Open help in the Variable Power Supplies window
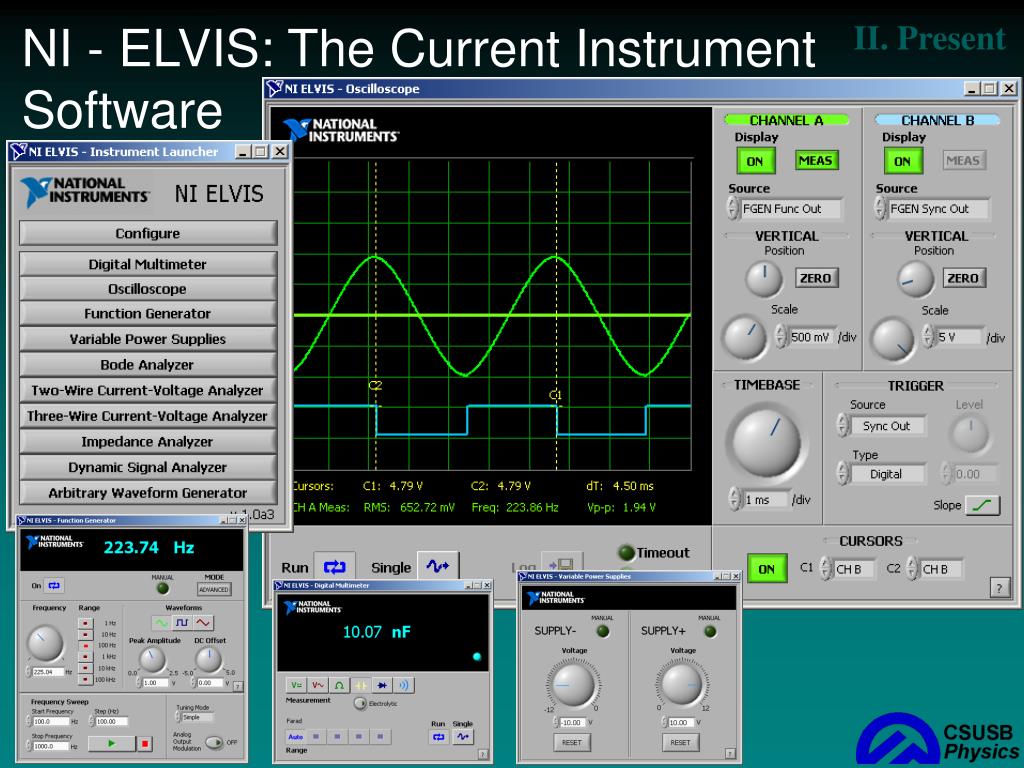The image size is (1024, 768). [729, 753]
